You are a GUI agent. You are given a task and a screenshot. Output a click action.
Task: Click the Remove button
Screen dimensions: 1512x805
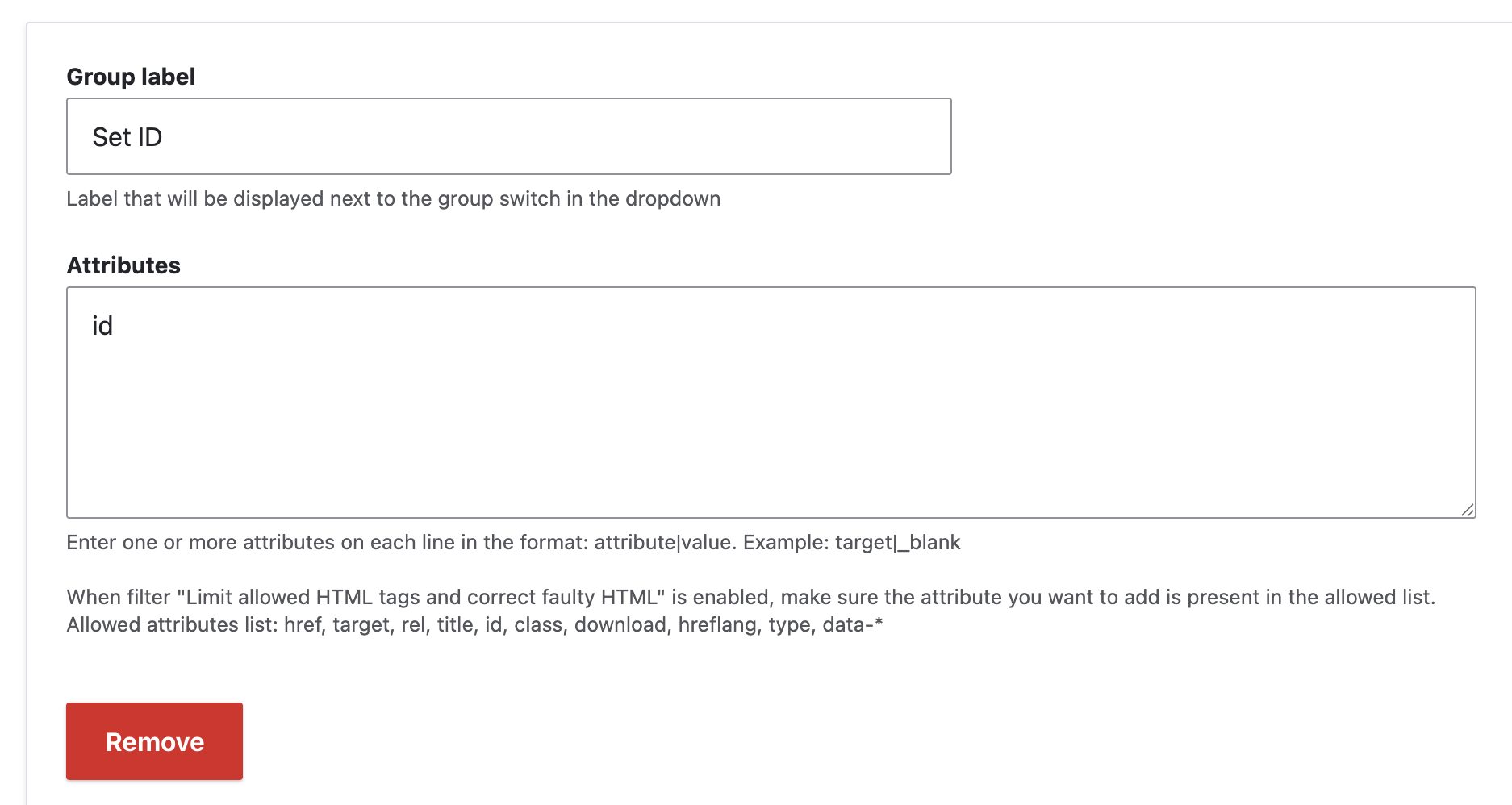154,741
